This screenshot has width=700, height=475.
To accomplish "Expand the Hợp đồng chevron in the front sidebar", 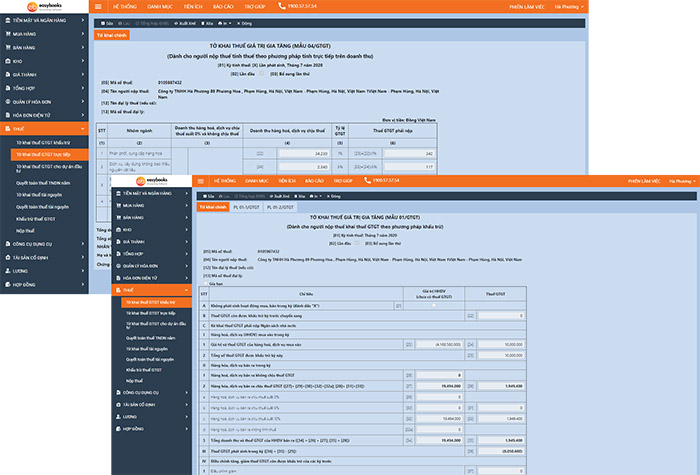I will click(187, 429).
